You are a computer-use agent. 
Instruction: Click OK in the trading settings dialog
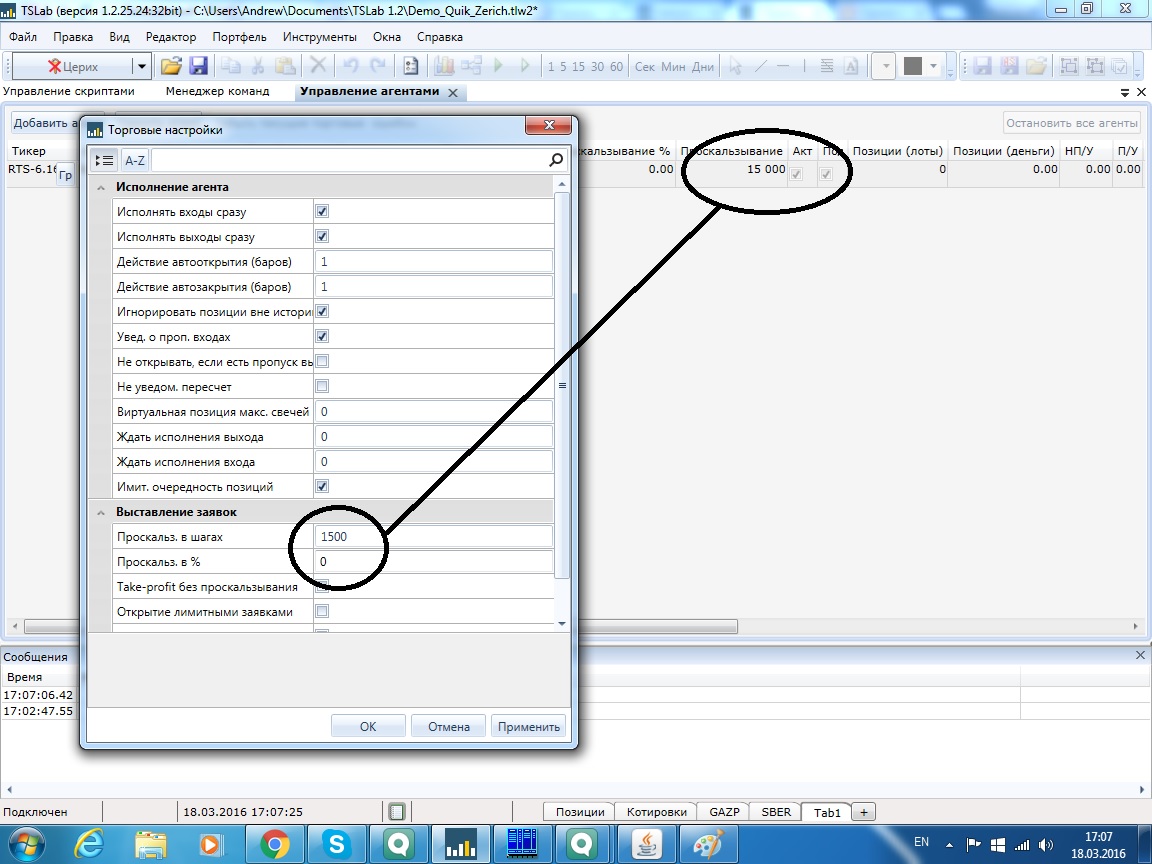(368, 726)
